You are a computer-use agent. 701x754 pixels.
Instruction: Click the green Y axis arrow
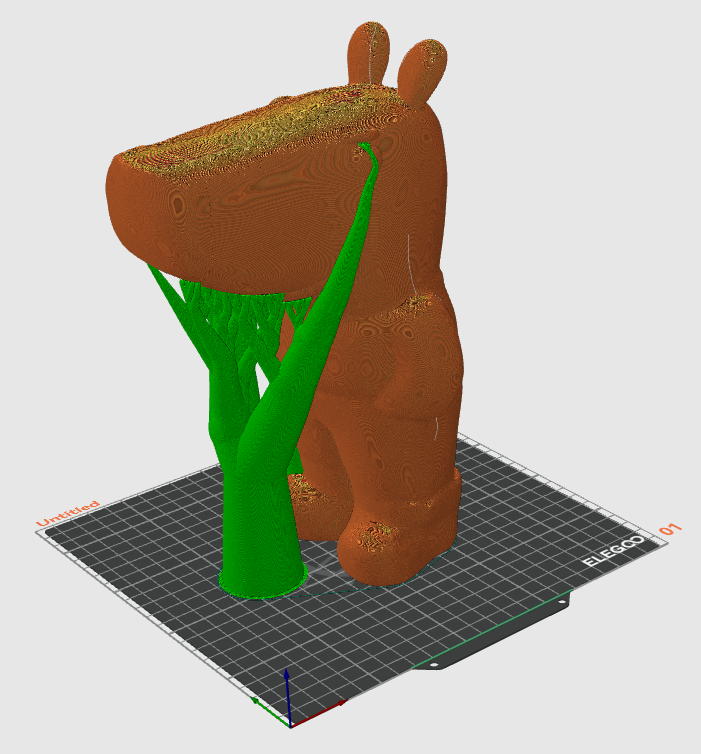(270, 712)
